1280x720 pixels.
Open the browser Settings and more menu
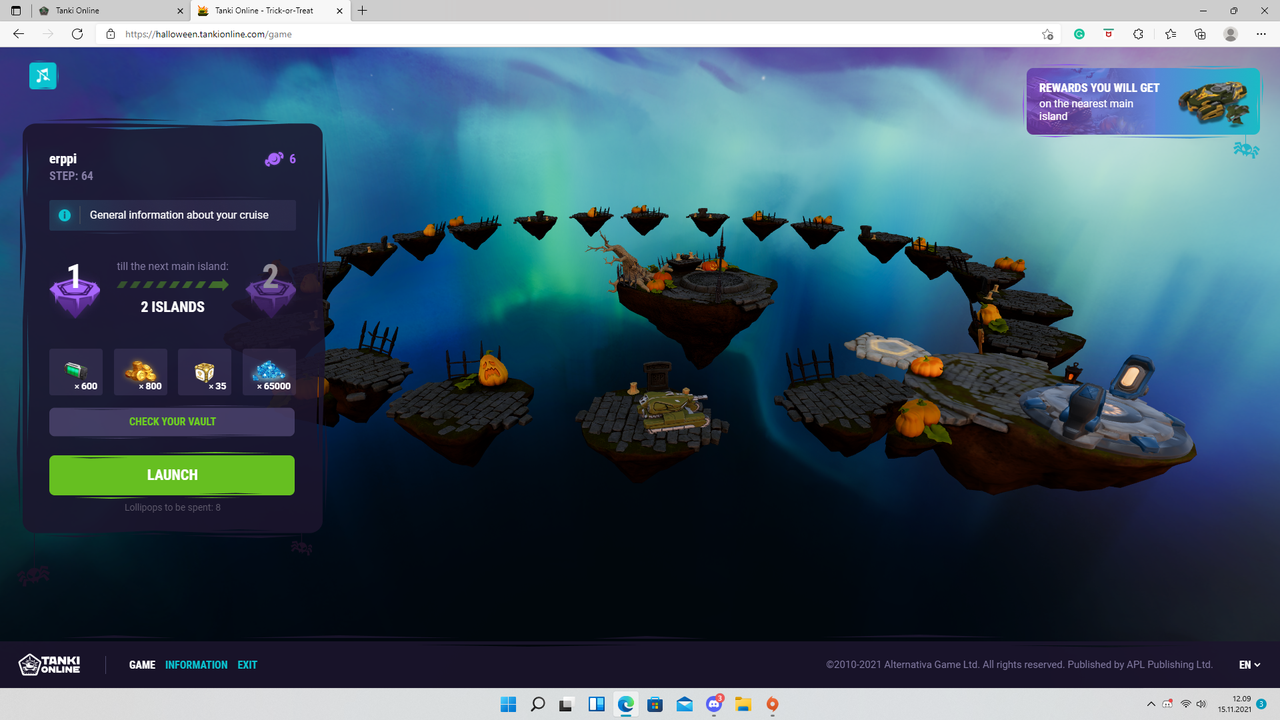tap(1261, 34)
